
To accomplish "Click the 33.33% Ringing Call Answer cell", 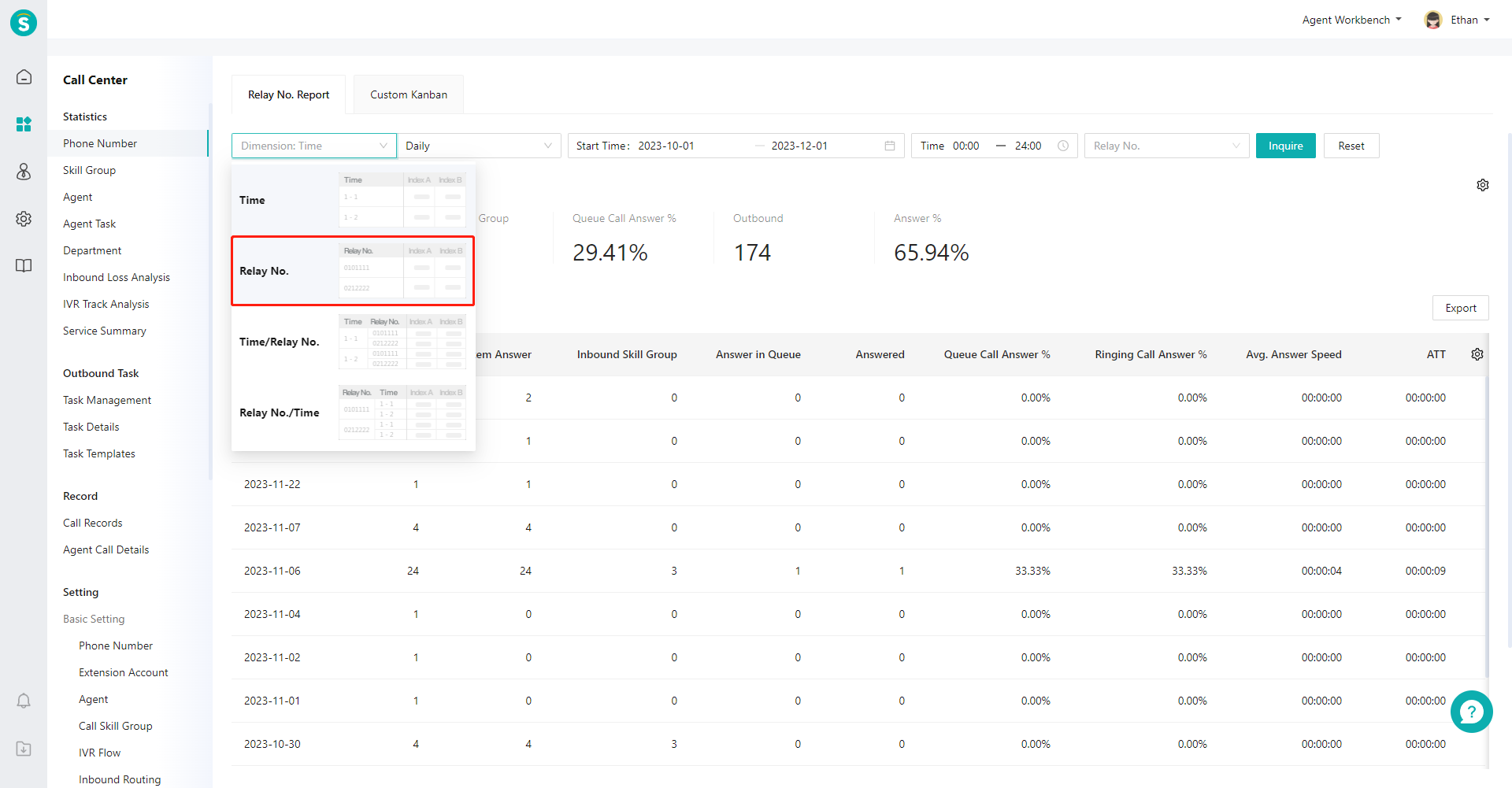I will [1189, 571].
